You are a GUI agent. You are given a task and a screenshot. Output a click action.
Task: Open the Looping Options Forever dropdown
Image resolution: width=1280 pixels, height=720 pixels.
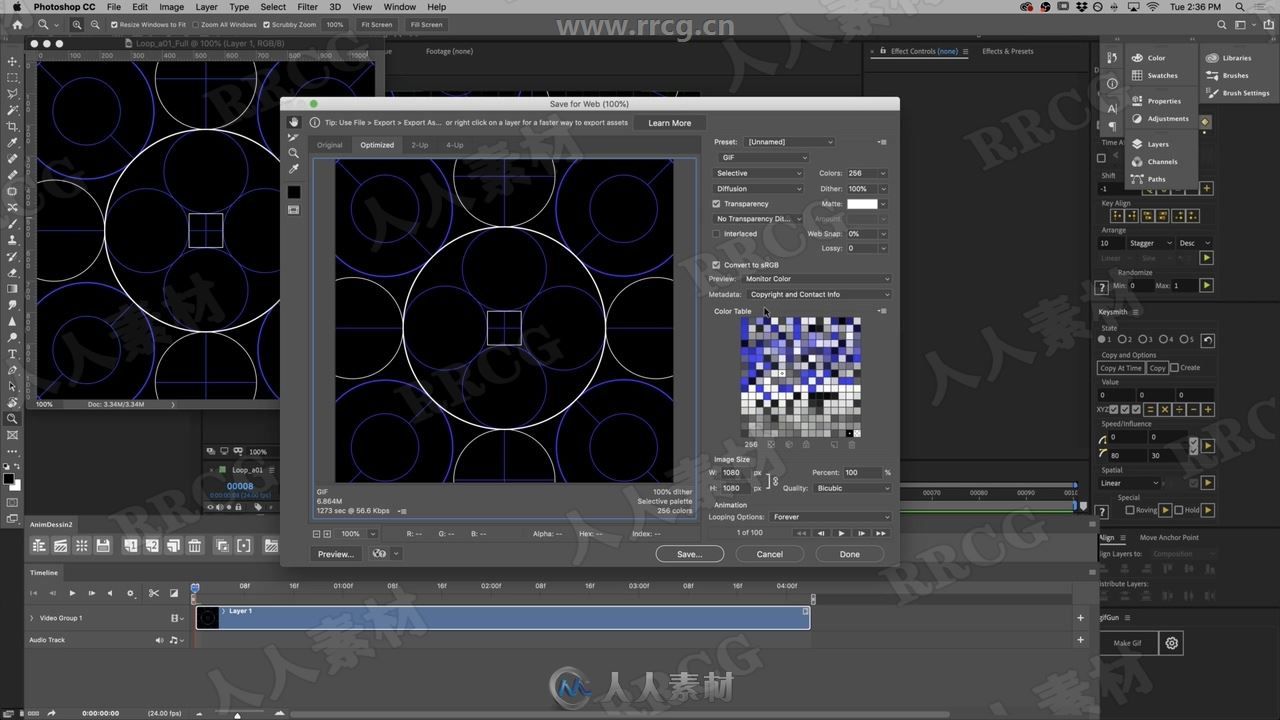click(x=830, y=517)
